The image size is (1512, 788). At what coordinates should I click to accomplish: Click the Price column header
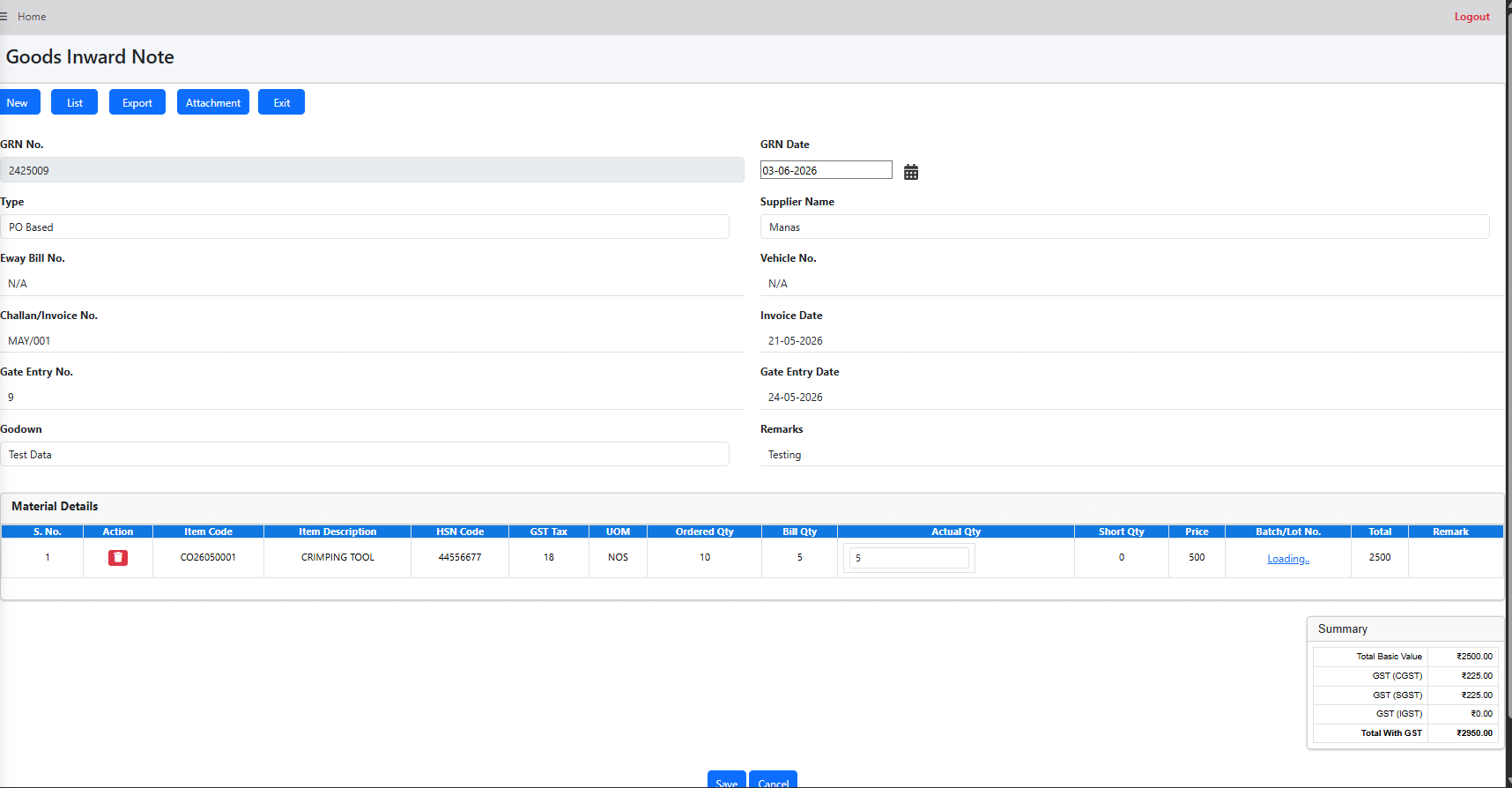click(x=1197, y=532)
